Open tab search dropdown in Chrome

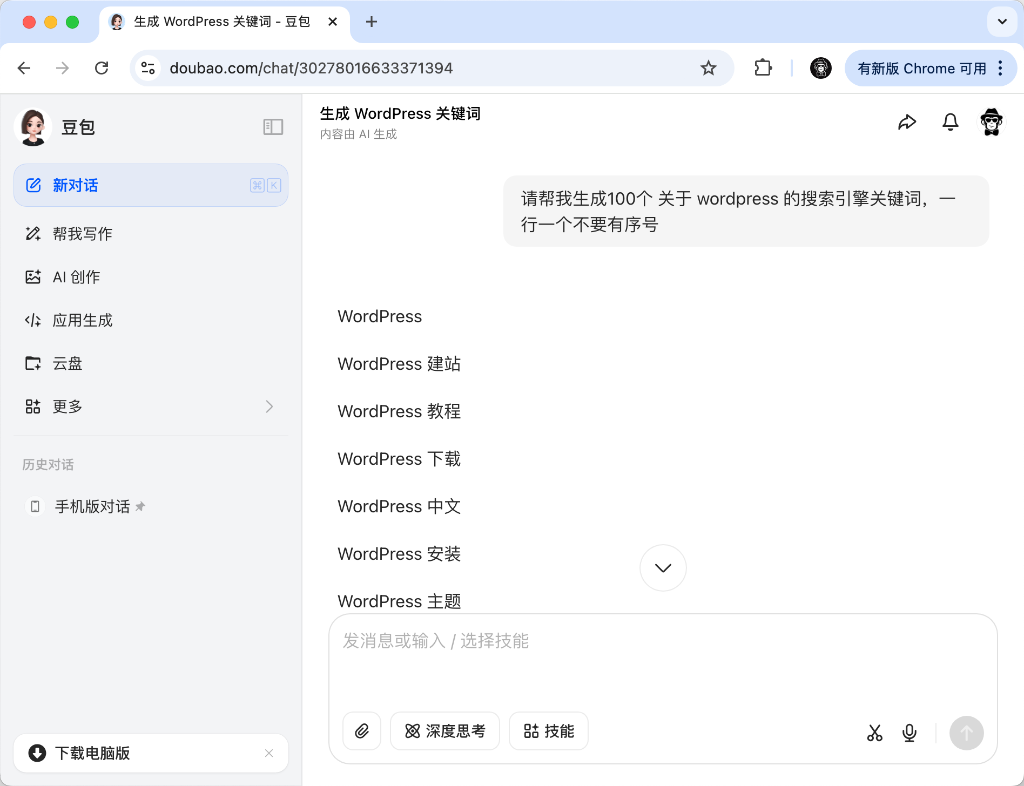(1002, 21)
